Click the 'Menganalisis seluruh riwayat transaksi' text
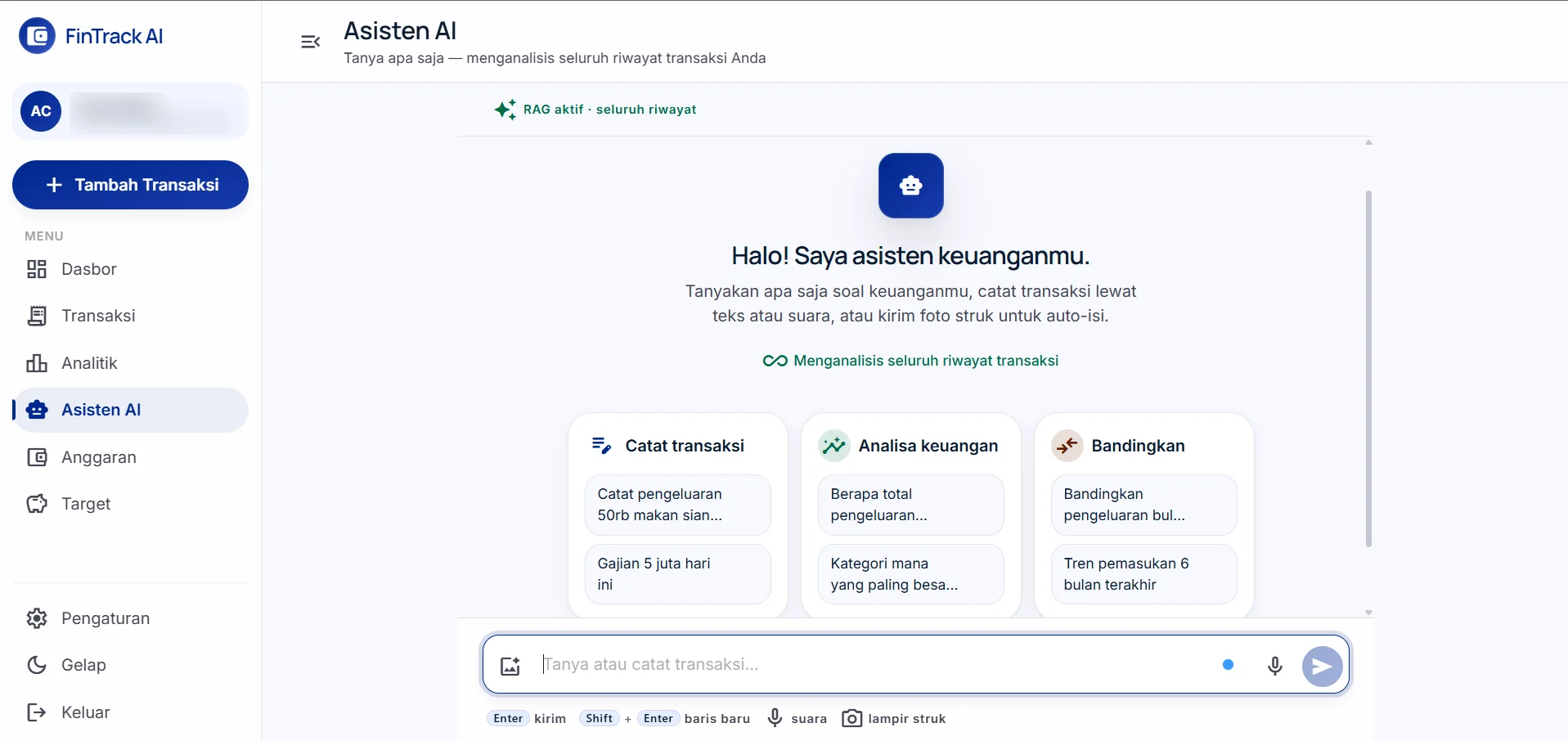The image size is (1568, 741). click(926, 361)
